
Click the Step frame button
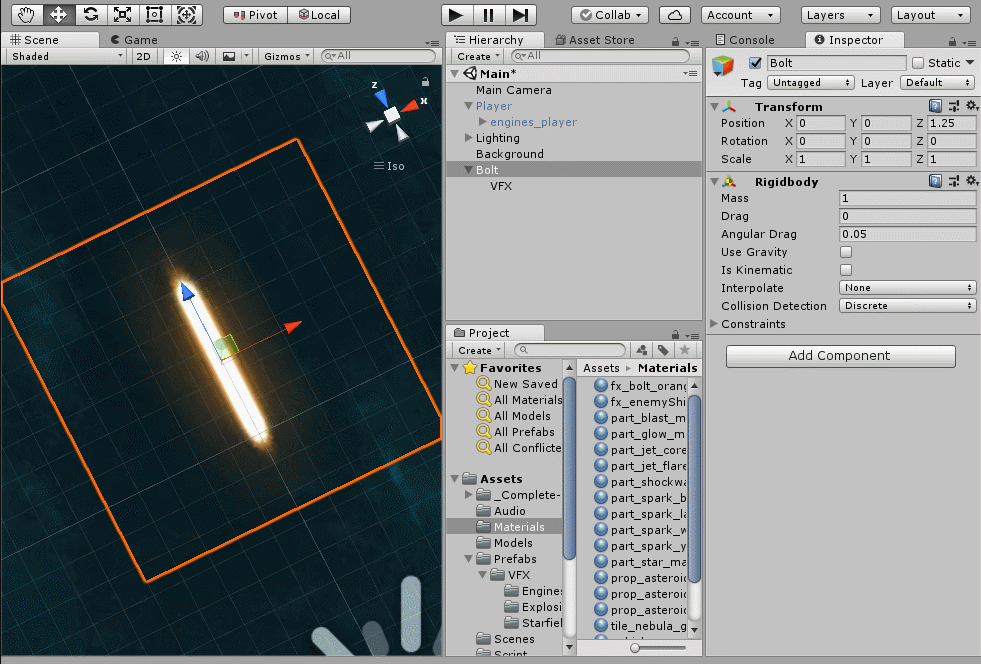click(x=521, y=14)
